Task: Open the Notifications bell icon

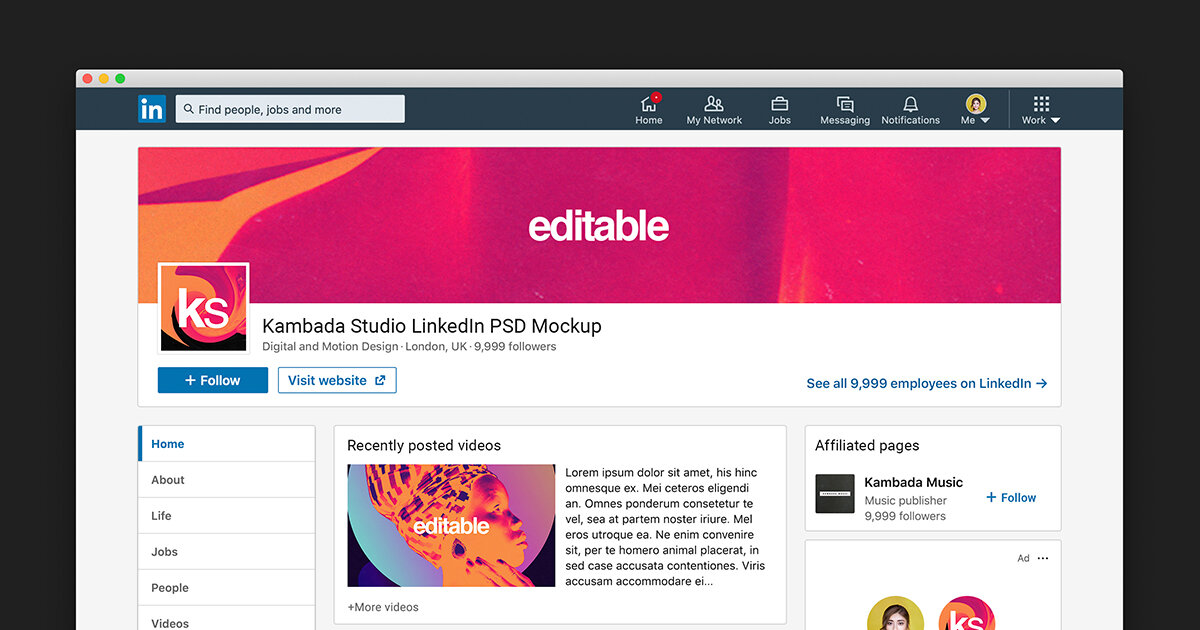Action: [910, 104]
